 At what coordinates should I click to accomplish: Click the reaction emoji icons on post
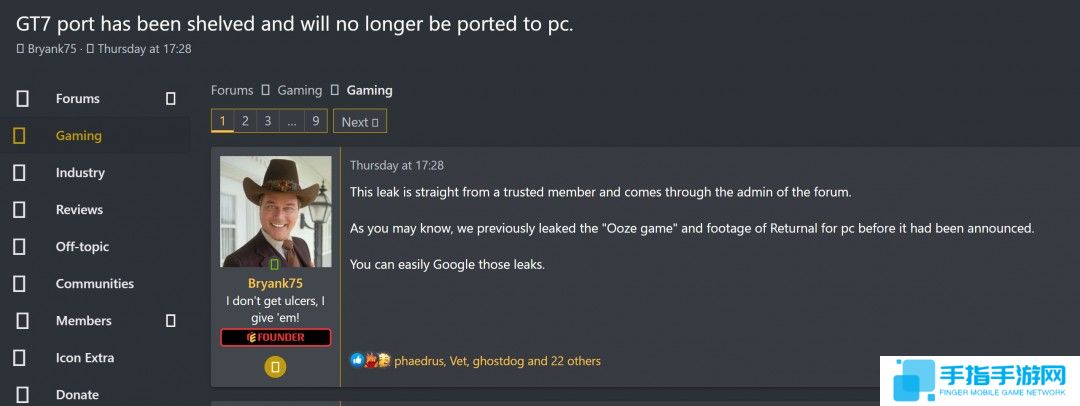point(370,360)
